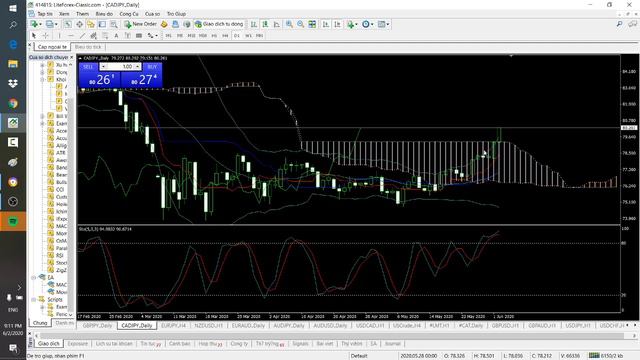Switch chart to W1 timeframe
640x360 pixels.
pos(248,36)
